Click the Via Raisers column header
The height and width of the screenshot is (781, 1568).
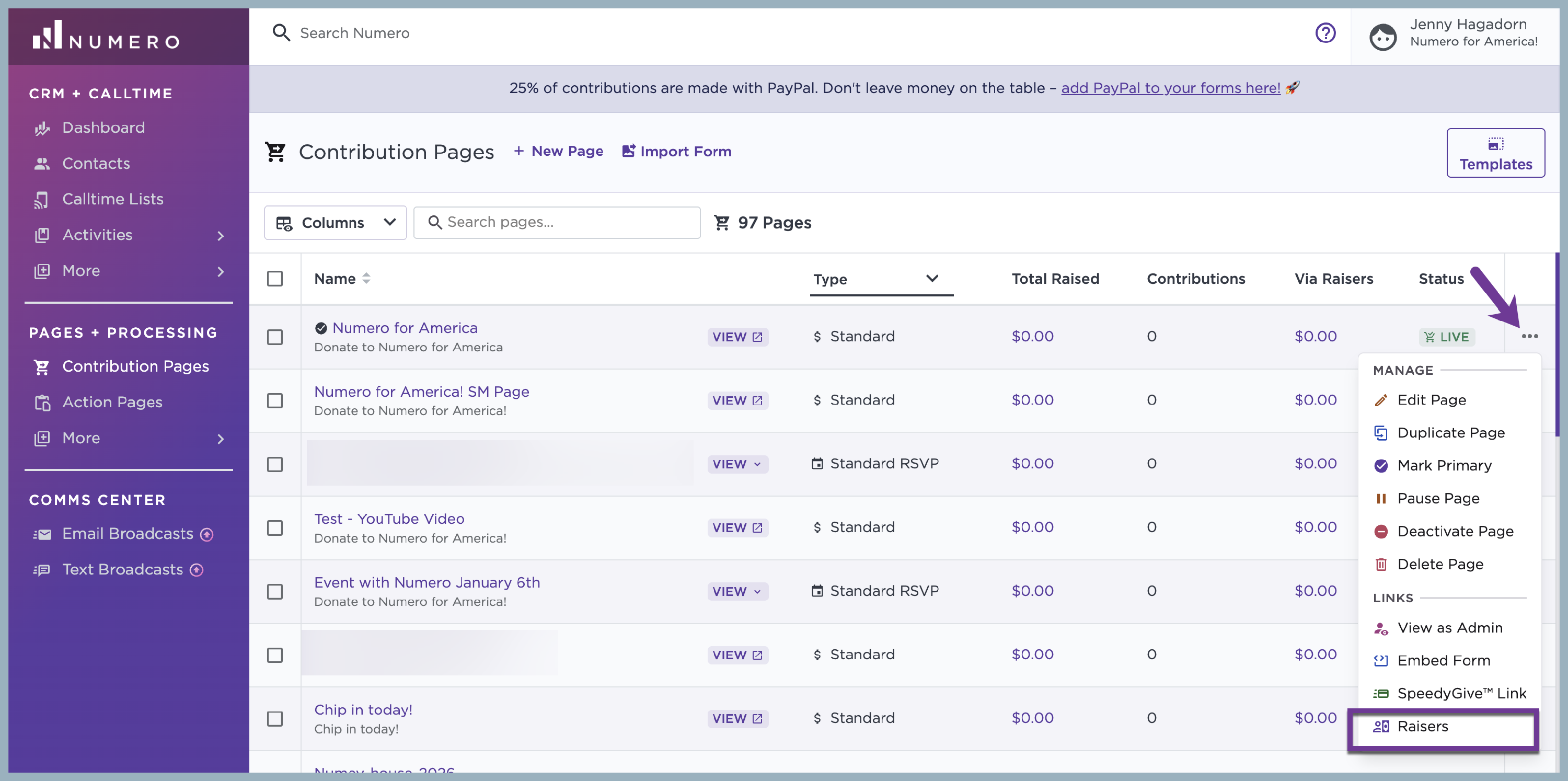(1334, 279)
